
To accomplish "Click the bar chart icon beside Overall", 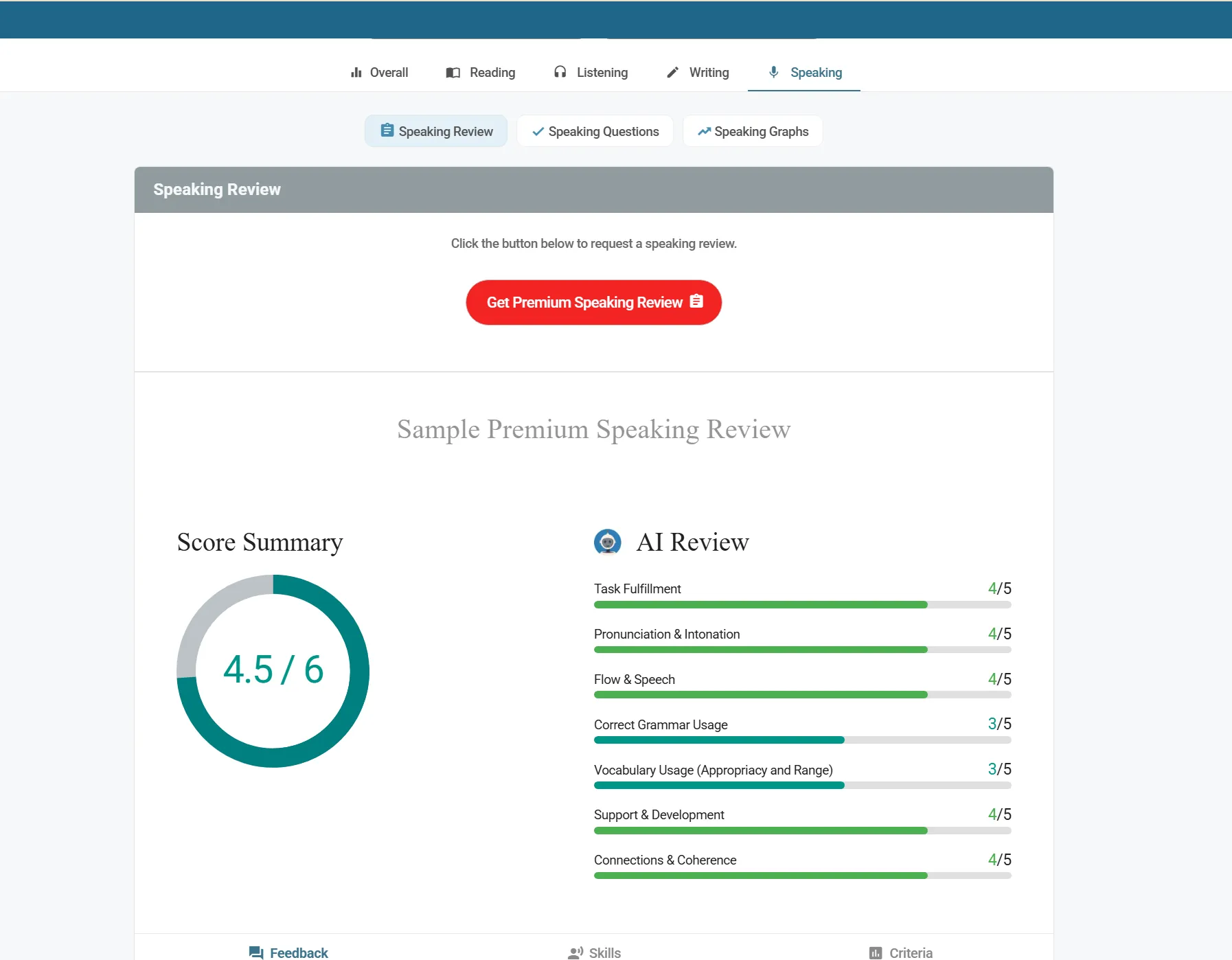I will coord(356,72).
